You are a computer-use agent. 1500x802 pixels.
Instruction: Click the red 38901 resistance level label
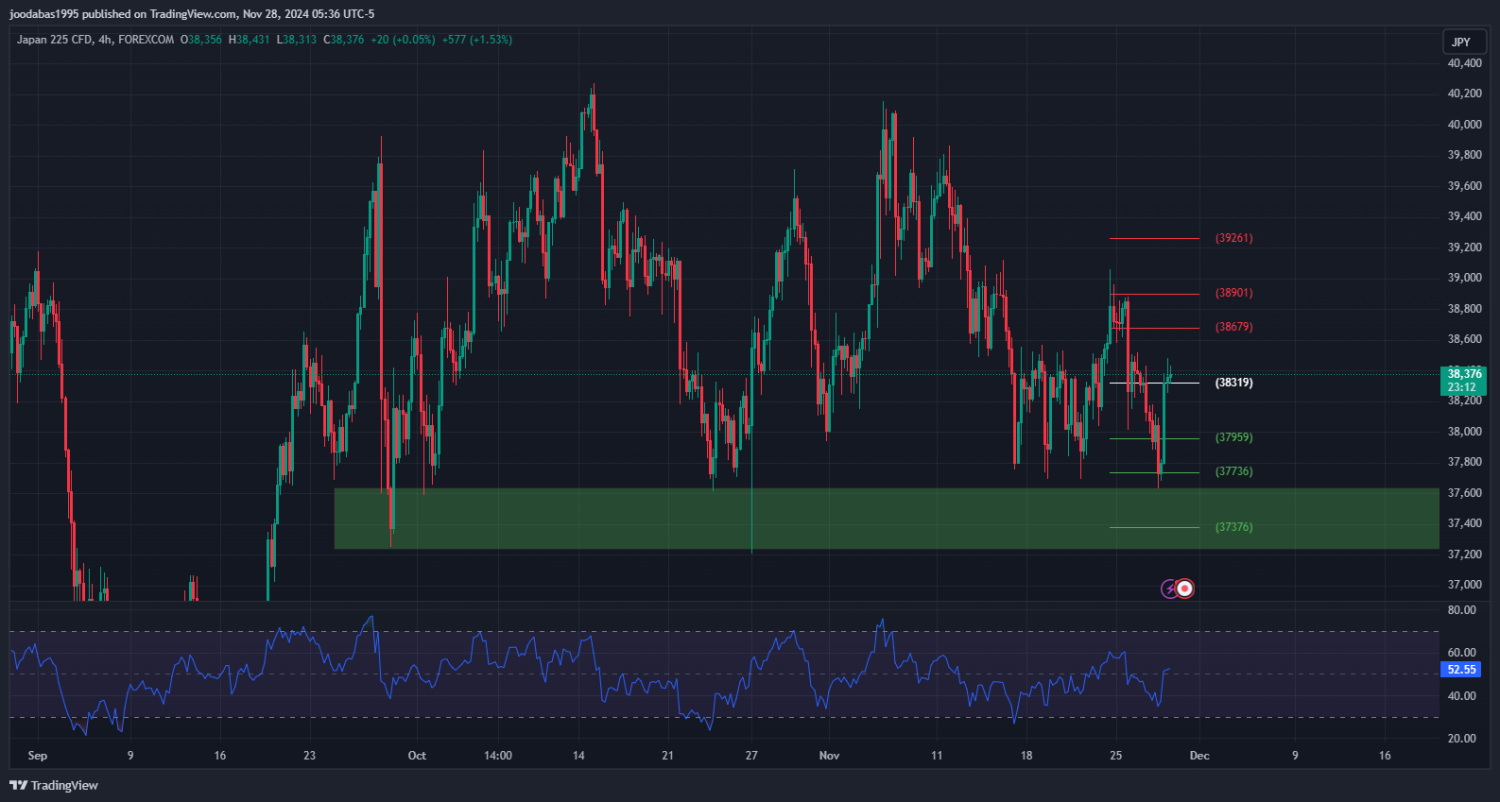(1234, 294)
